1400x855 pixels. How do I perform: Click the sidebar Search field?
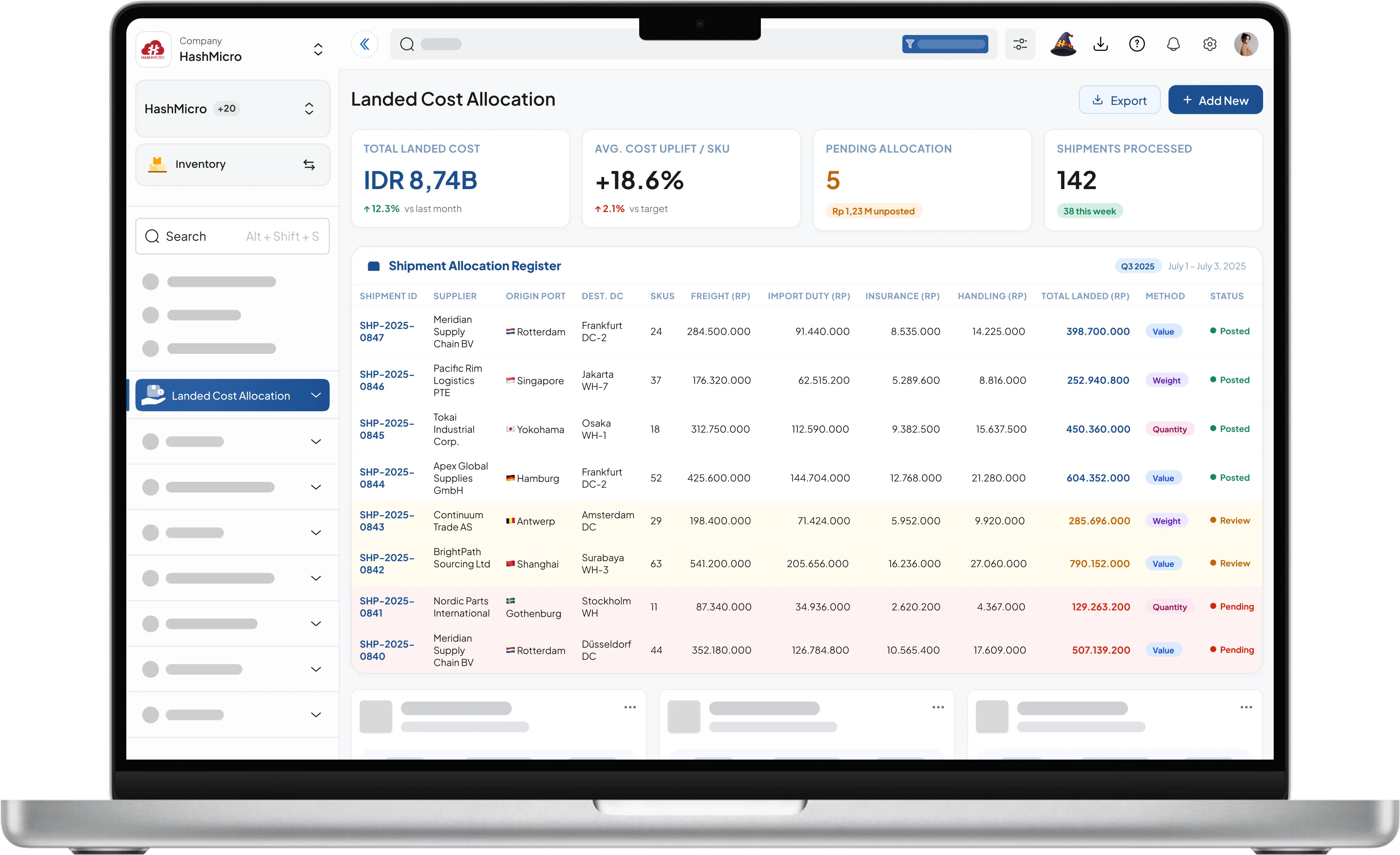232,236
